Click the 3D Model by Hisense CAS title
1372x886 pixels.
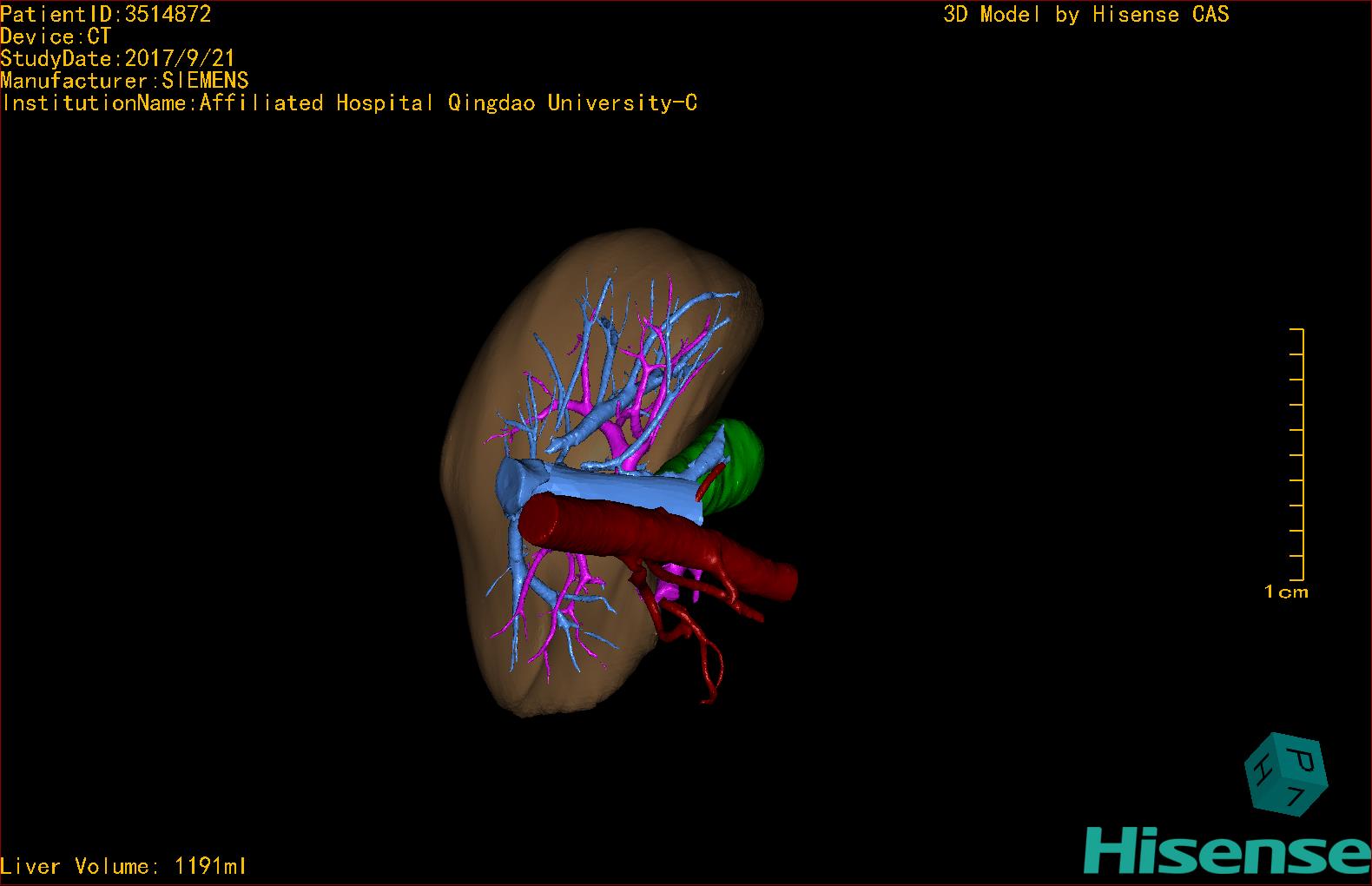click(x=1086, y=14)
